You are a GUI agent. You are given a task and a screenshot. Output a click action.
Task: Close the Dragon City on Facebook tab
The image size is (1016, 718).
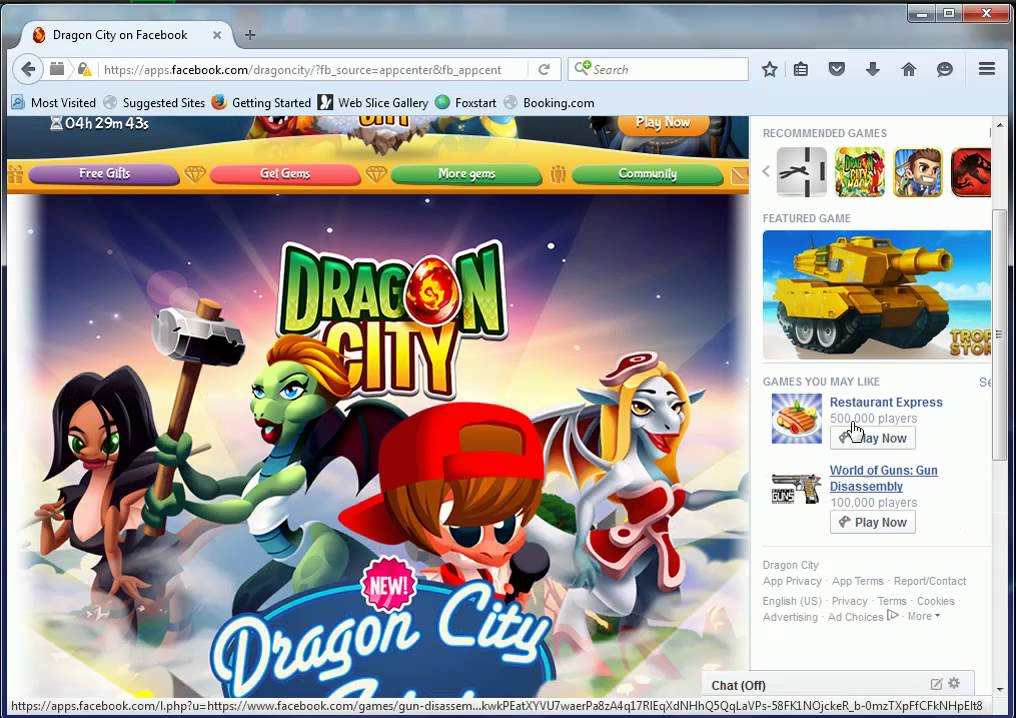click(217, 35)
